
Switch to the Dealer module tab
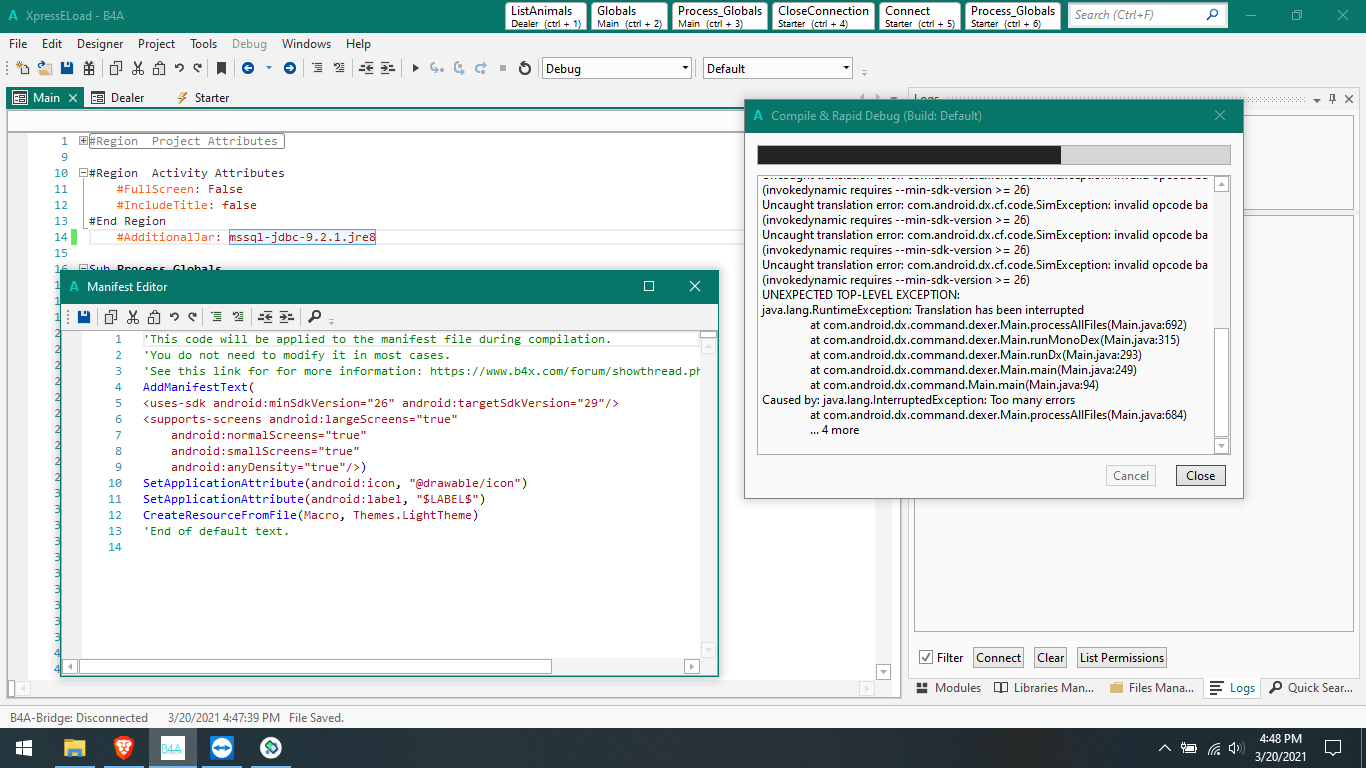[127, 98]
